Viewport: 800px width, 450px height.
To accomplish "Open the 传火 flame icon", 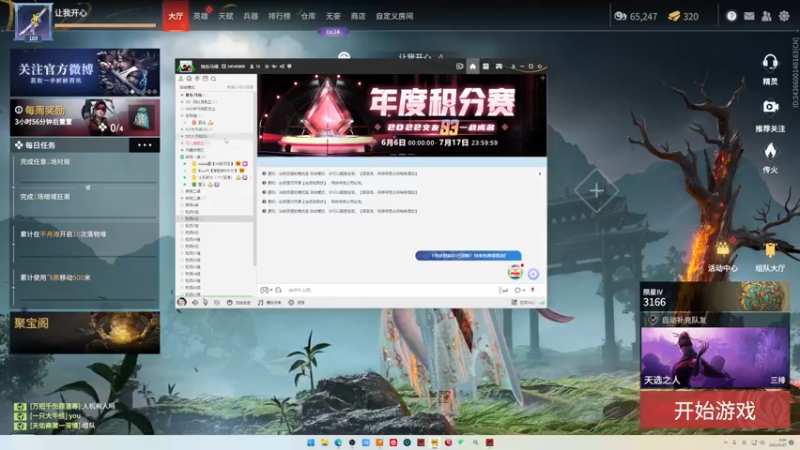I will point(770,151).
